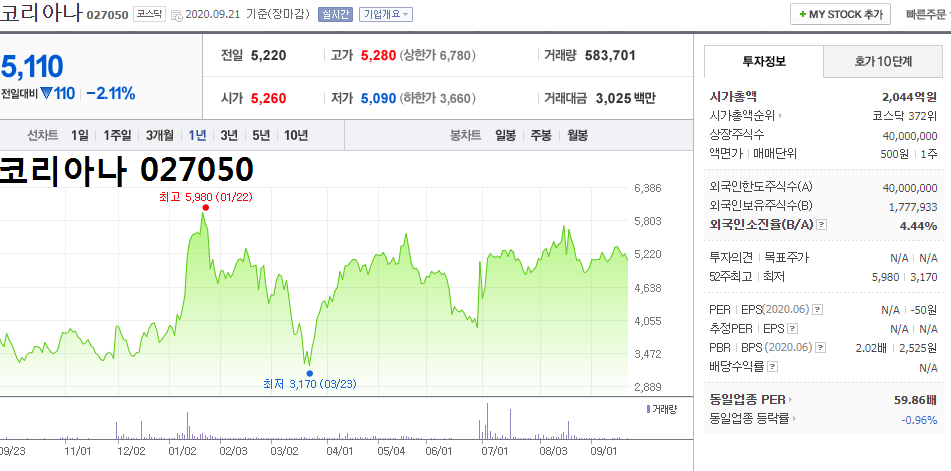
Task: Click the blue 최저 3,170 marker dot
Action: tap(309, 373)
